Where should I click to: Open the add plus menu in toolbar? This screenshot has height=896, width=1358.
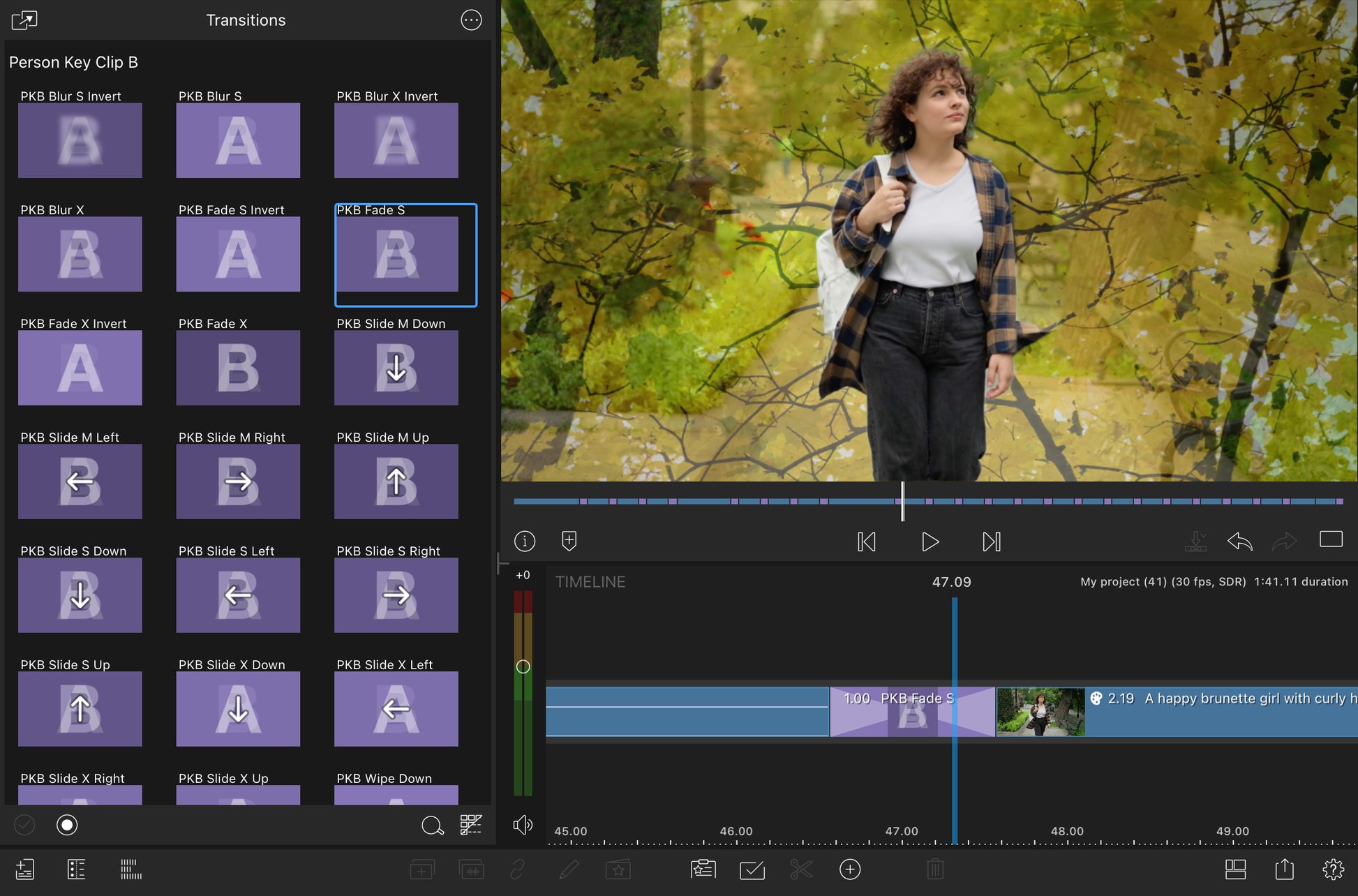click(x=849, y=869)
